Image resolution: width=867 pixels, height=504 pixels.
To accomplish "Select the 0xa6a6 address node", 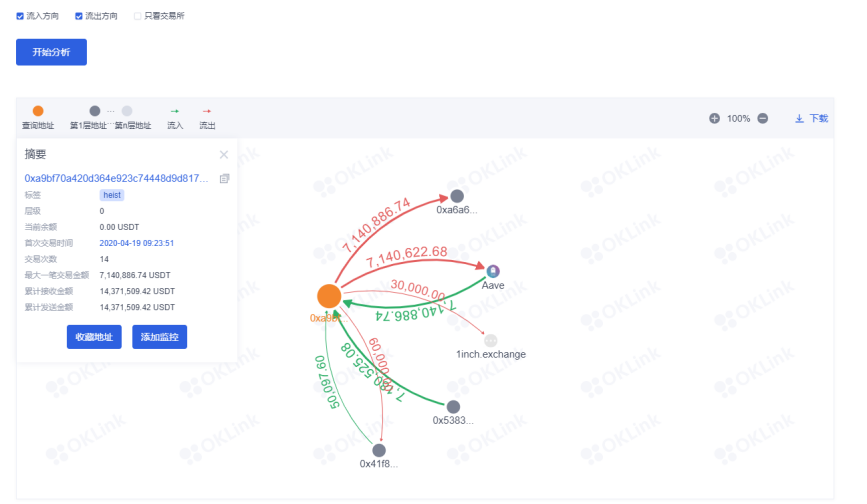I will (457, 196).
